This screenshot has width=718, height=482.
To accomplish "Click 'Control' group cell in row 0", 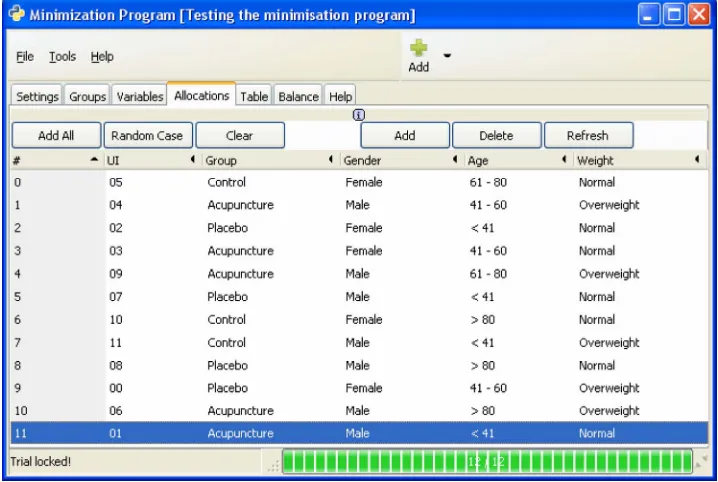I will (x=226, y=182).
